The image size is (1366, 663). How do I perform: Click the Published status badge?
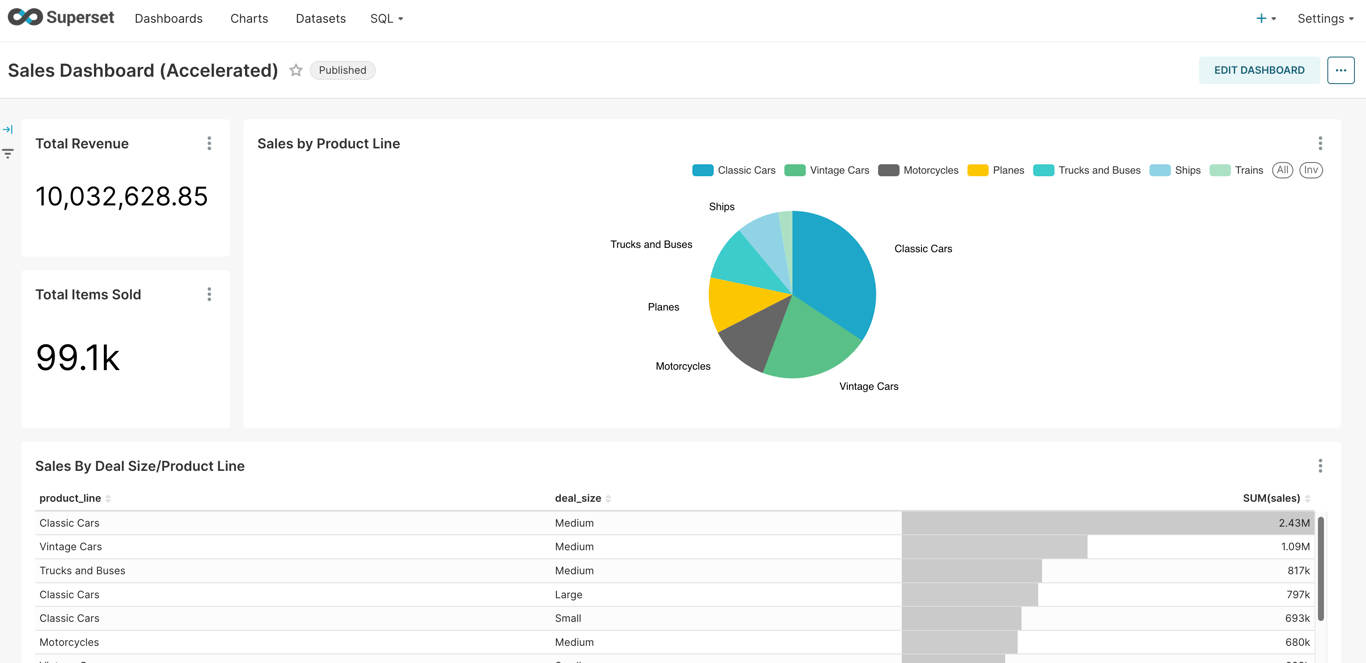342,70
